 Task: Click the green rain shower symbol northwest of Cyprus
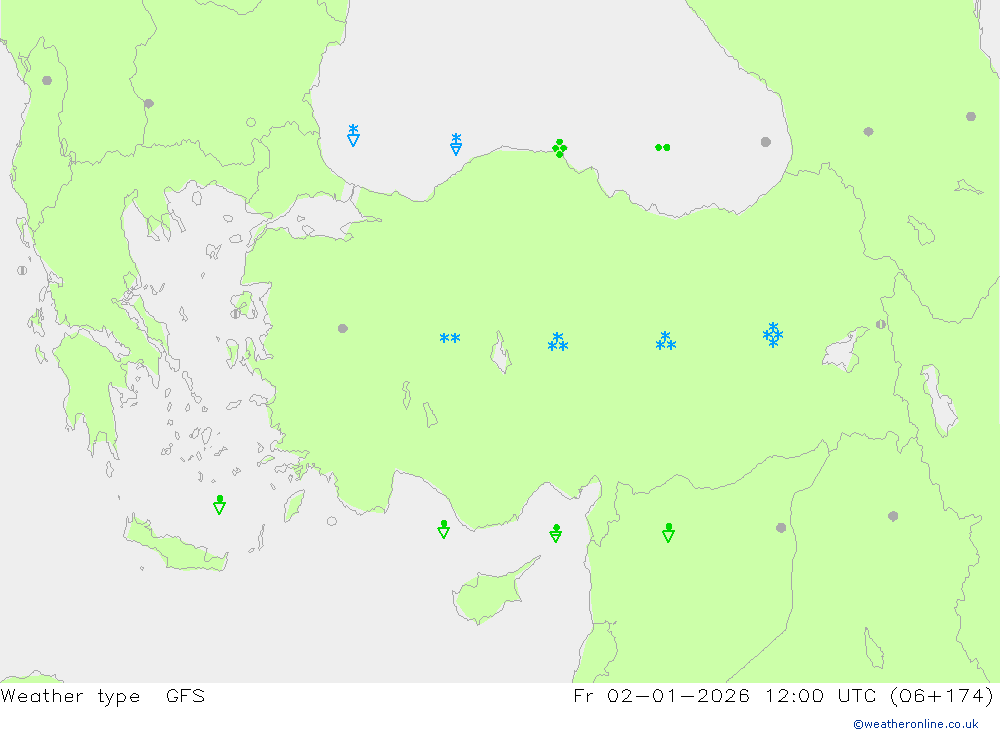pos(444,529)
